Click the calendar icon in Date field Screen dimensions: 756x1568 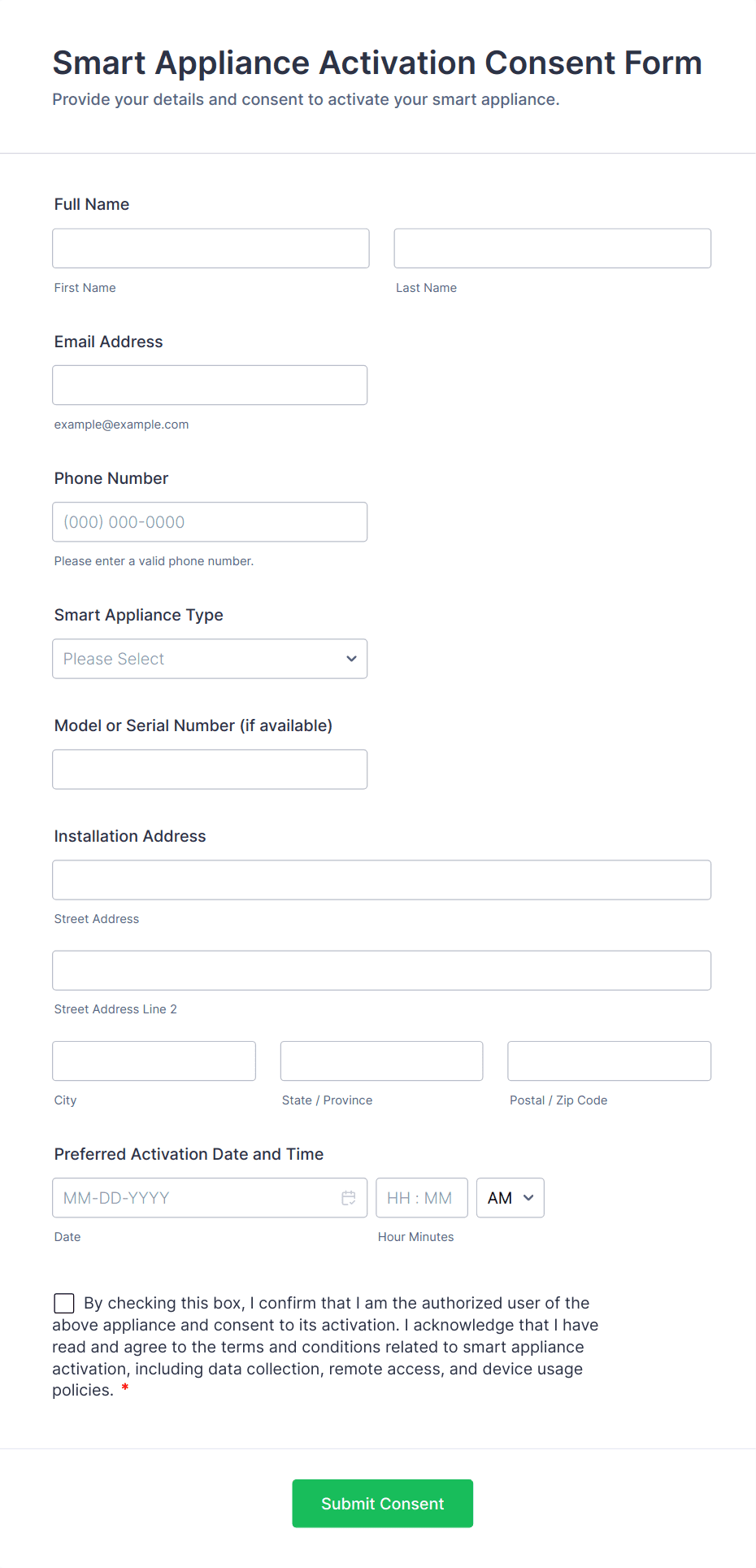click(x=349, y=1198)
